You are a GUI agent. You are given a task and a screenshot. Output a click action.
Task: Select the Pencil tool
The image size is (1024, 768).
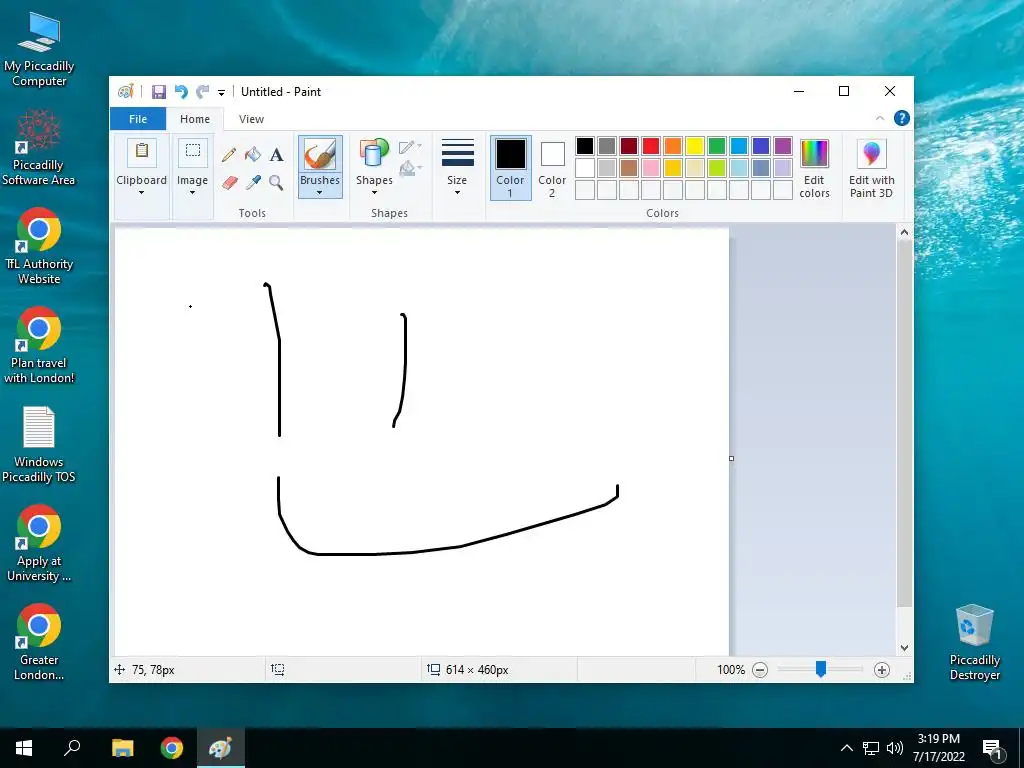(x=229, y=155)
